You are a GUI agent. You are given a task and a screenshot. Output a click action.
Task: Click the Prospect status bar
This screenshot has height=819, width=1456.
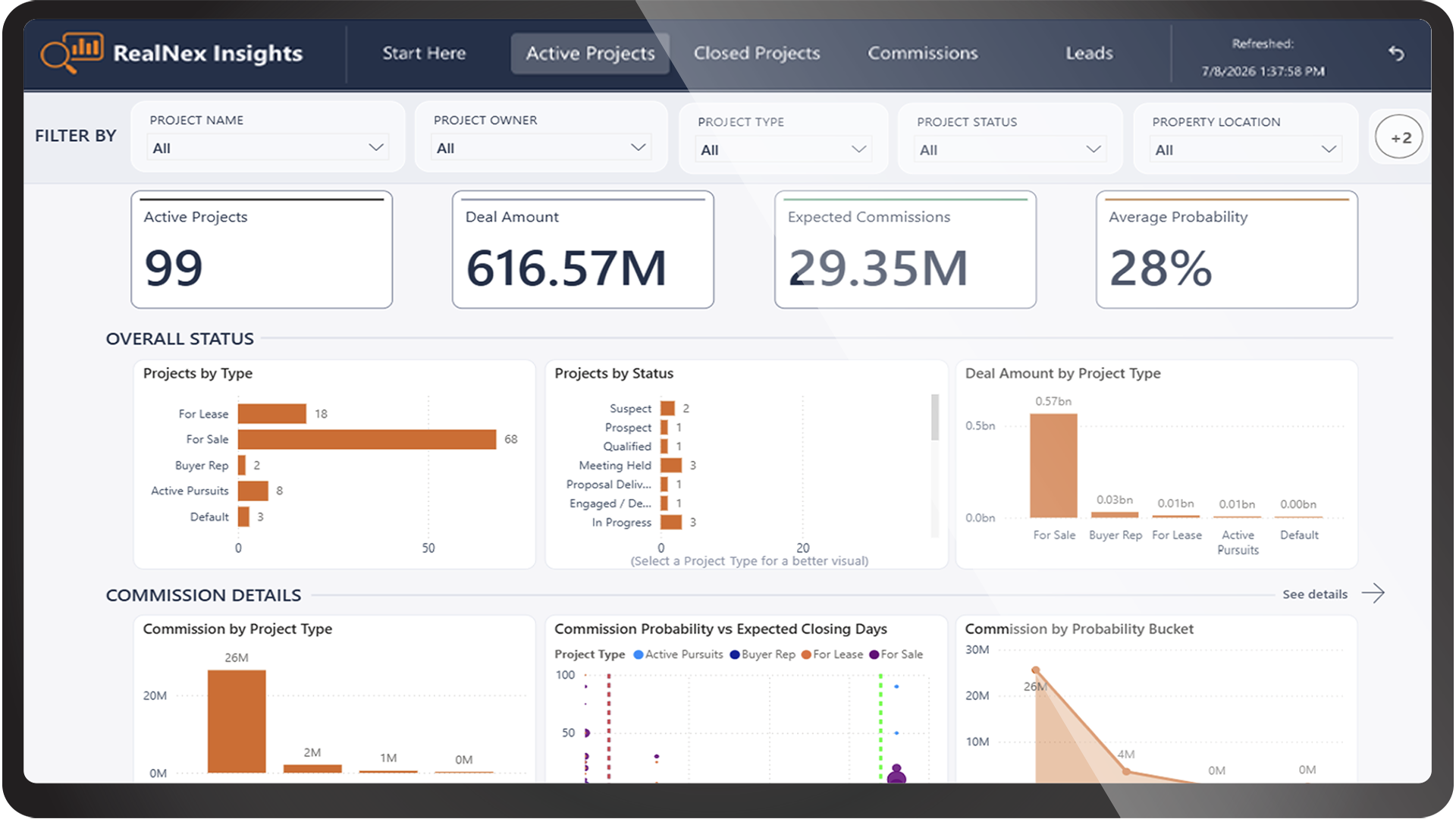pos(664,427)
